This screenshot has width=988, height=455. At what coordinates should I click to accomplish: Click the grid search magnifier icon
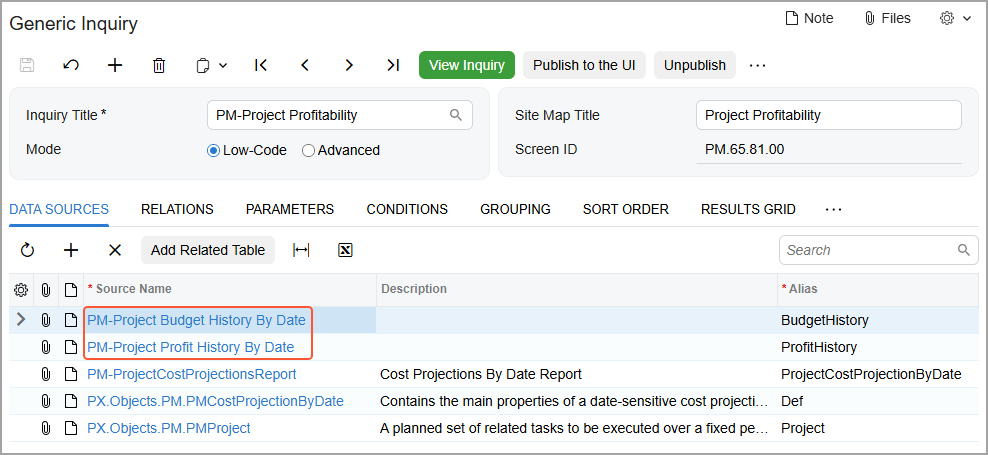click(x=963, y=250)
